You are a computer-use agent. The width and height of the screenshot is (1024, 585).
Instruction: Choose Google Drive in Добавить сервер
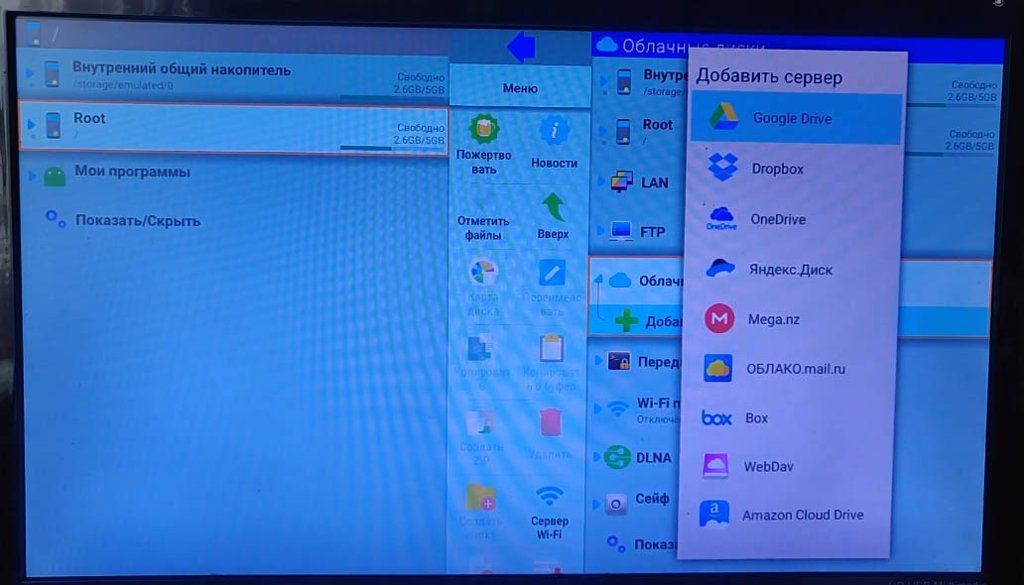(x=795, y=118)
